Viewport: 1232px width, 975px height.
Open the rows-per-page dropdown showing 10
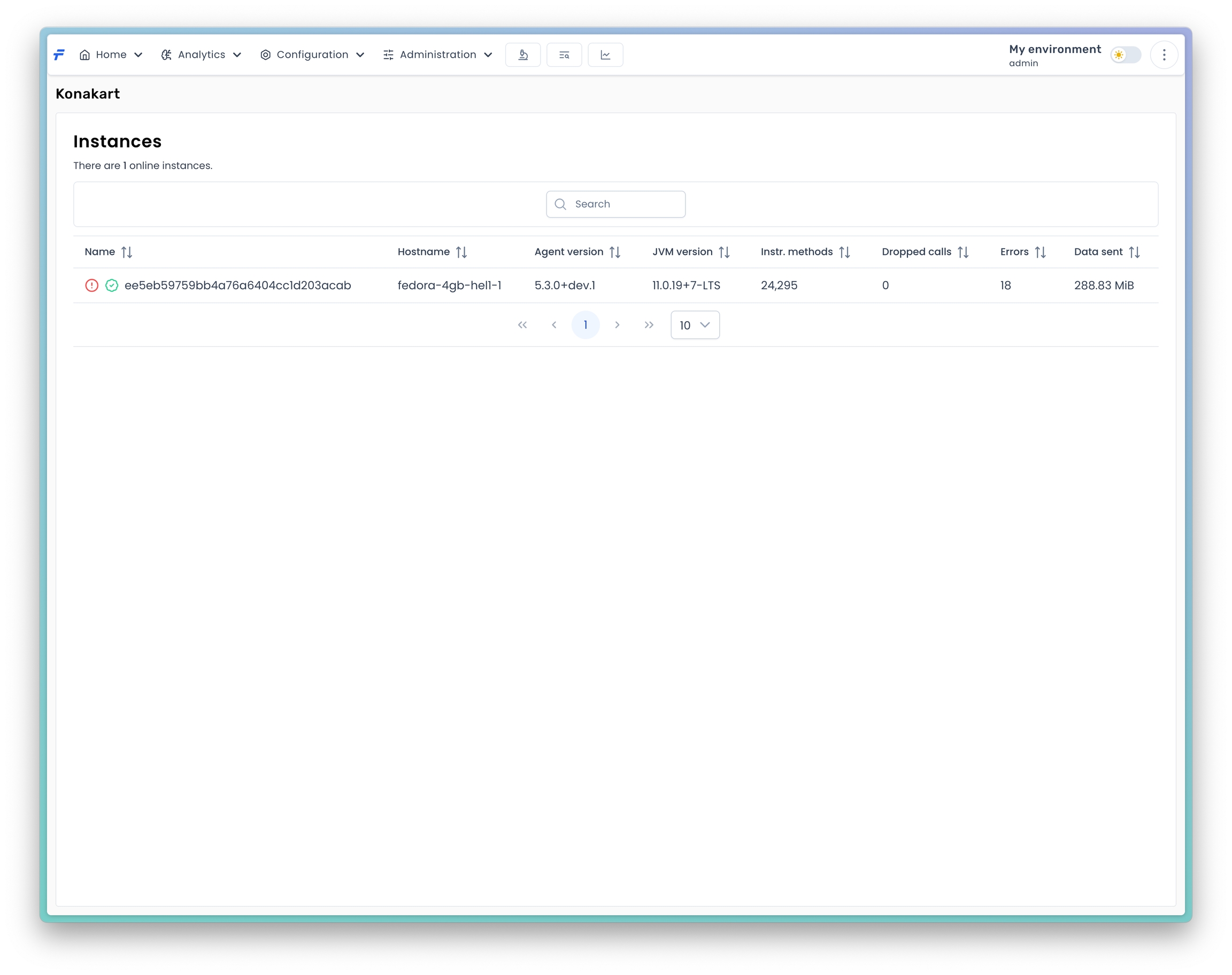pyautogui.click(x=694, y=325)
